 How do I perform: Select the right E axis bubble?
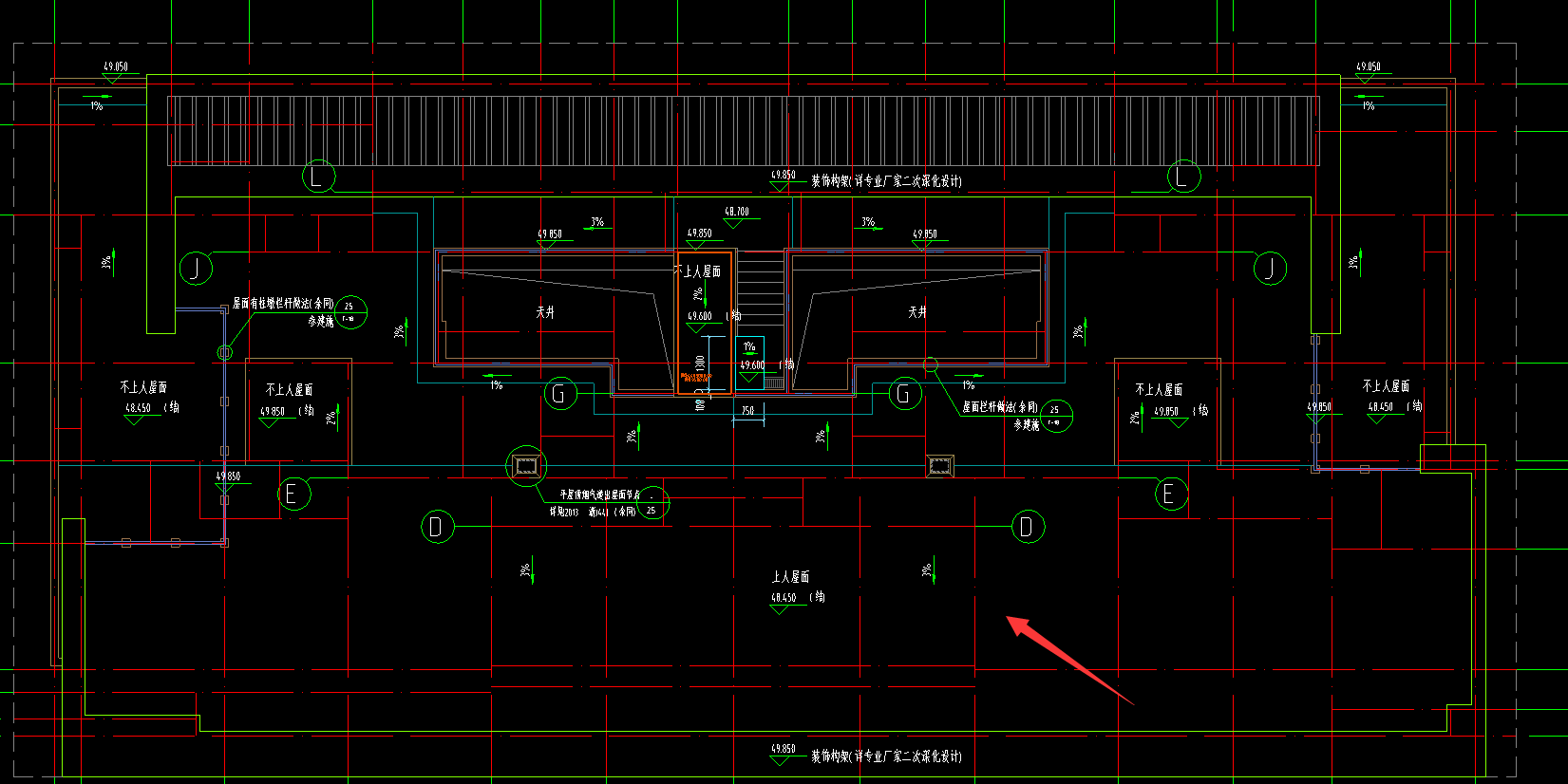pyautogui.click(x=1171, y=494)
